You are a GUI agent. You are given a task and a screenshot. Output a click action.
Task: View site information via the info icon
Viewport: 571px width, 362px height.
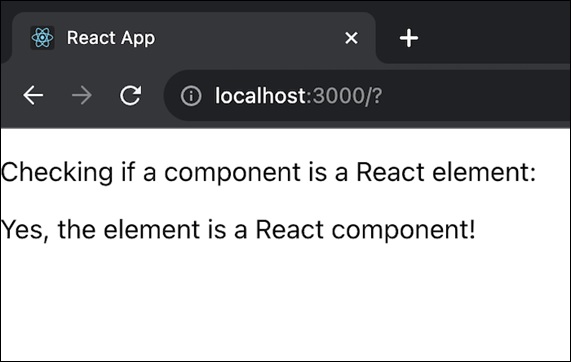pyautogui.click(x=191, y=96)
